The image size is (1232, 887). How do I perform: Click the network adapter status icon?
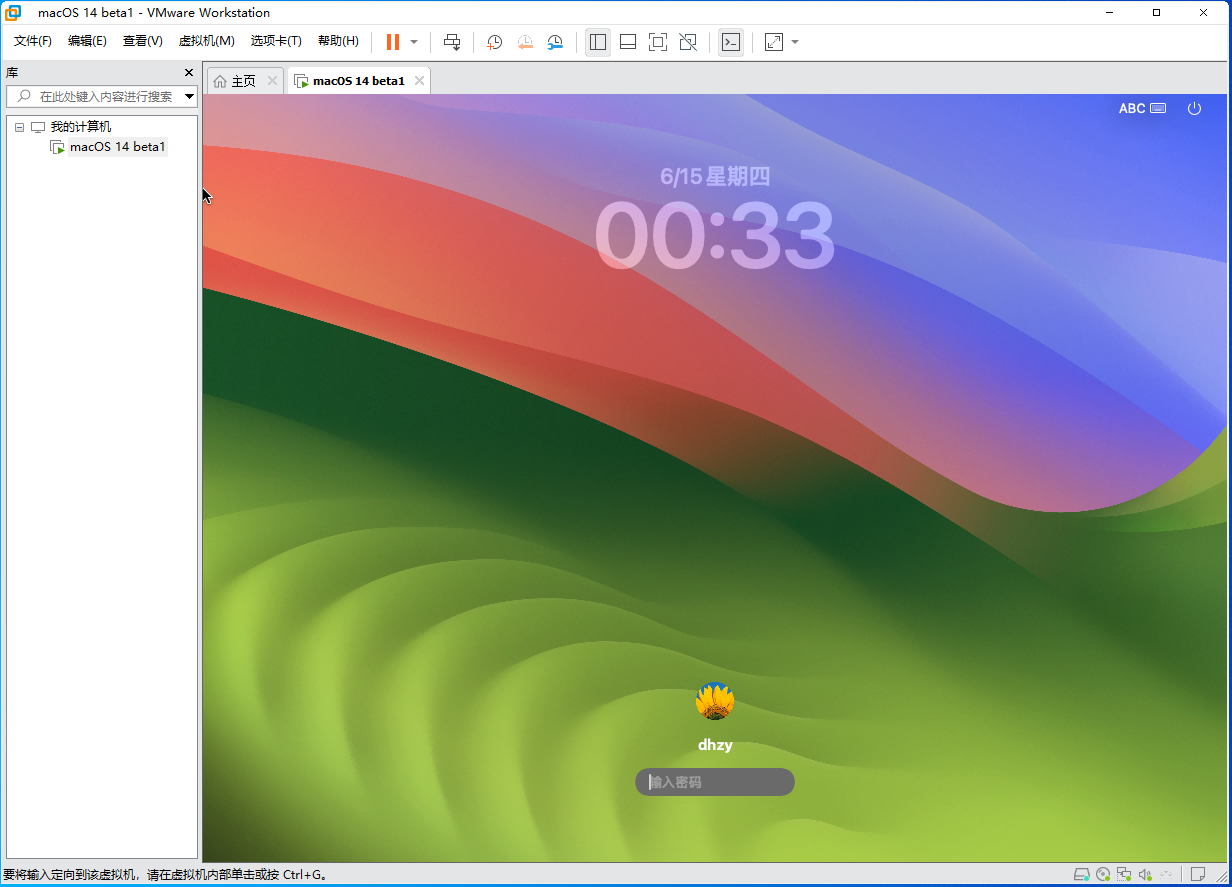[1123, 873]
